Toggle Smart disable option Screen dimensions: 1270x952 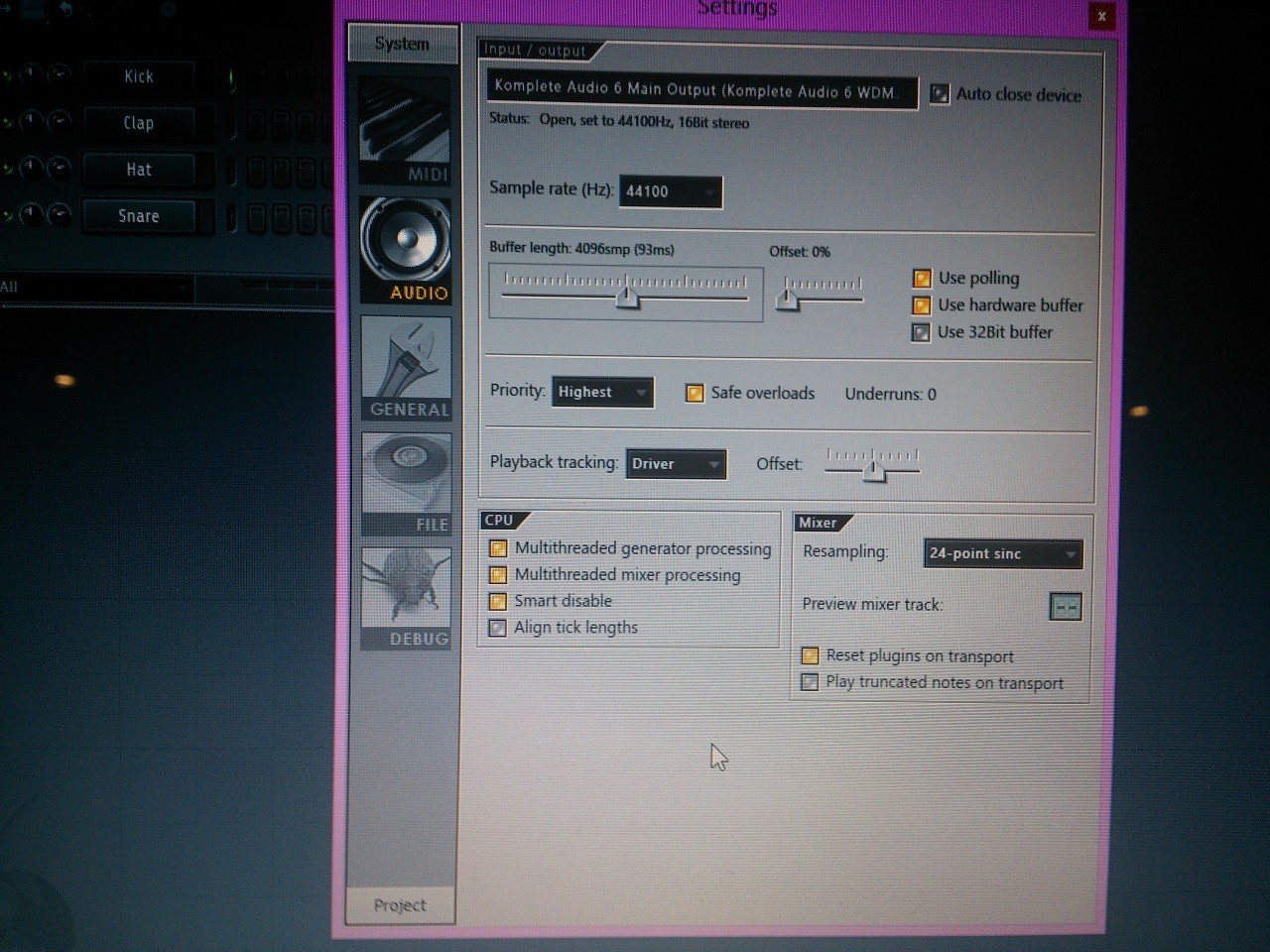[551, 601]
